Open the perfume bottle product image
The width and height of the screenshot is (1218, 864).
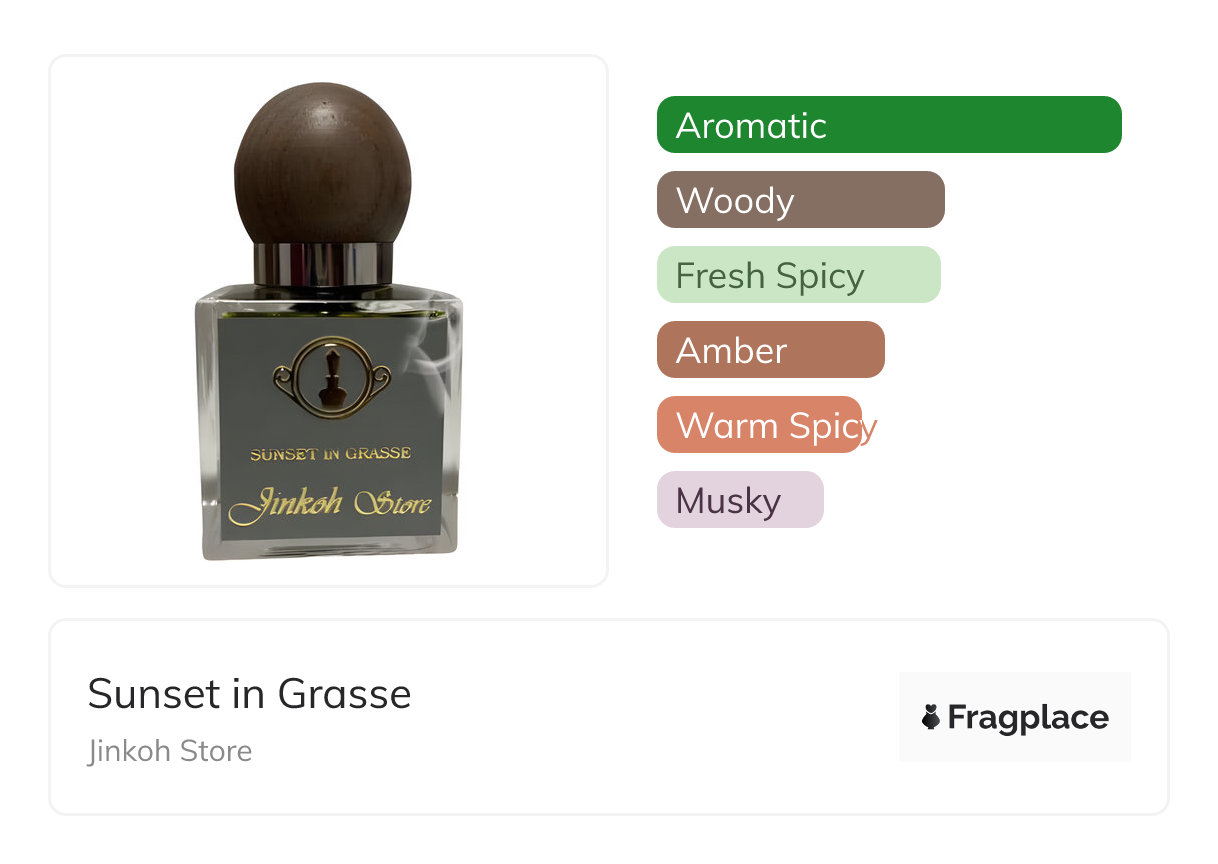click(x=329, y=321)
